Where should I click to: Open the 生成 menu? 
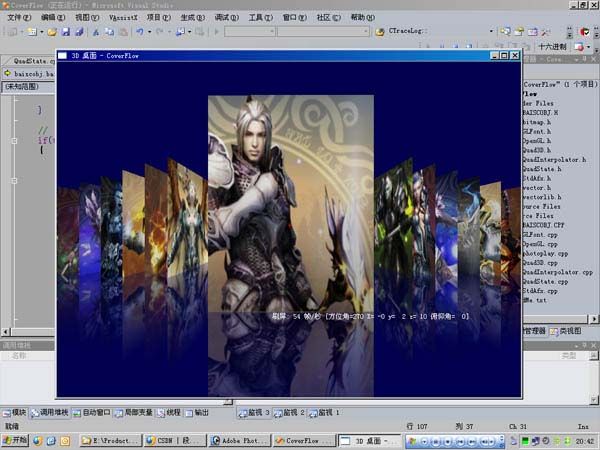click(192, 17)
